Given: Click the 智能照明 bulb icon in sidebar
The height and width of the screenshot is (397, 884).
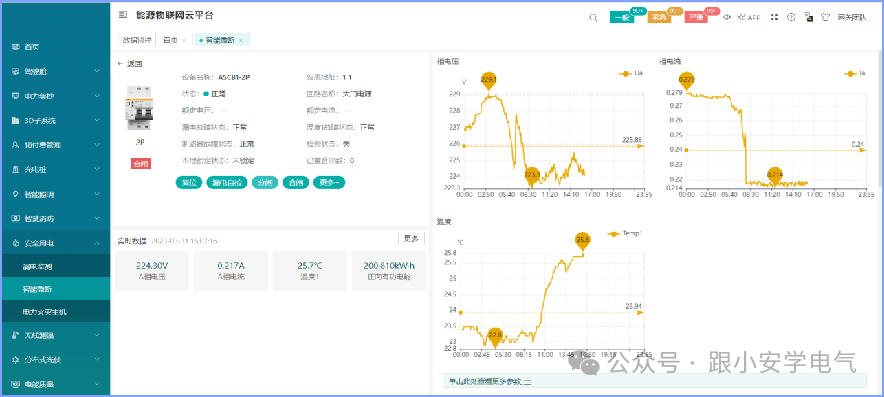Looking at the screenshot, I should [x=15, y=194].
